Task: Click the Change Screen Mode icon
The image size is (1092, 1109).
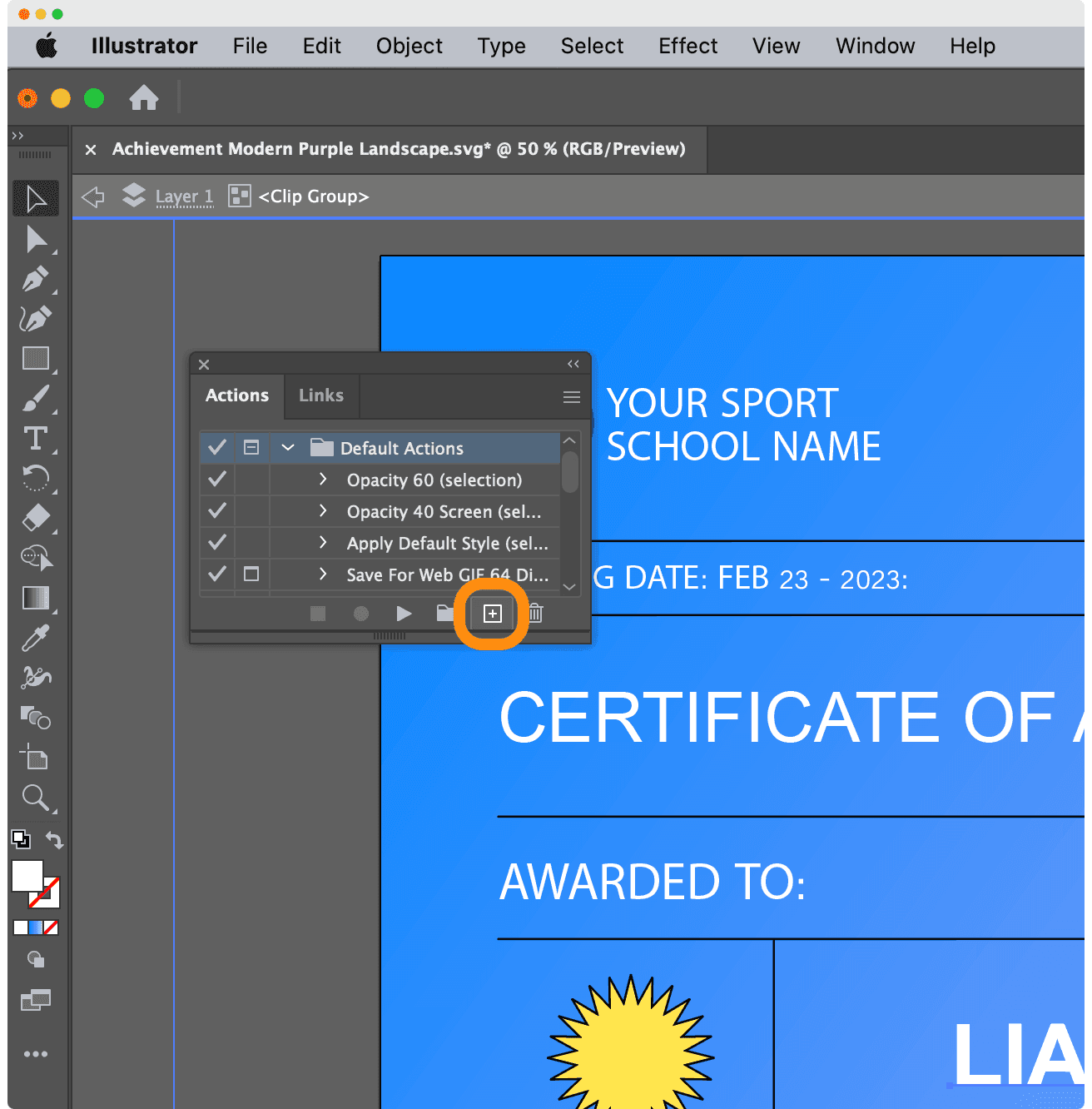Action: click(36, 1000)
